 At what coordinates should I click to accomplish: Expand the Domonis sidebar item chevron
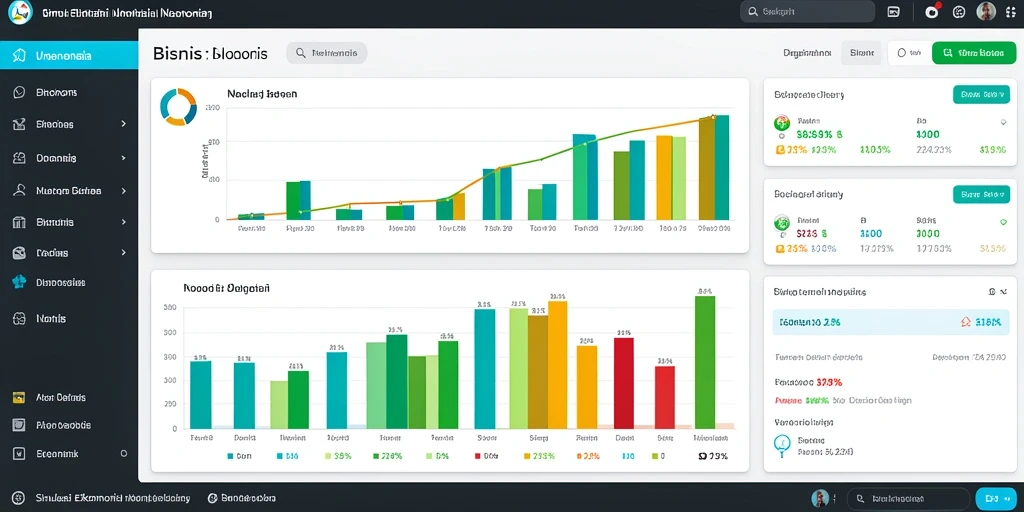[x=123, y=157]
